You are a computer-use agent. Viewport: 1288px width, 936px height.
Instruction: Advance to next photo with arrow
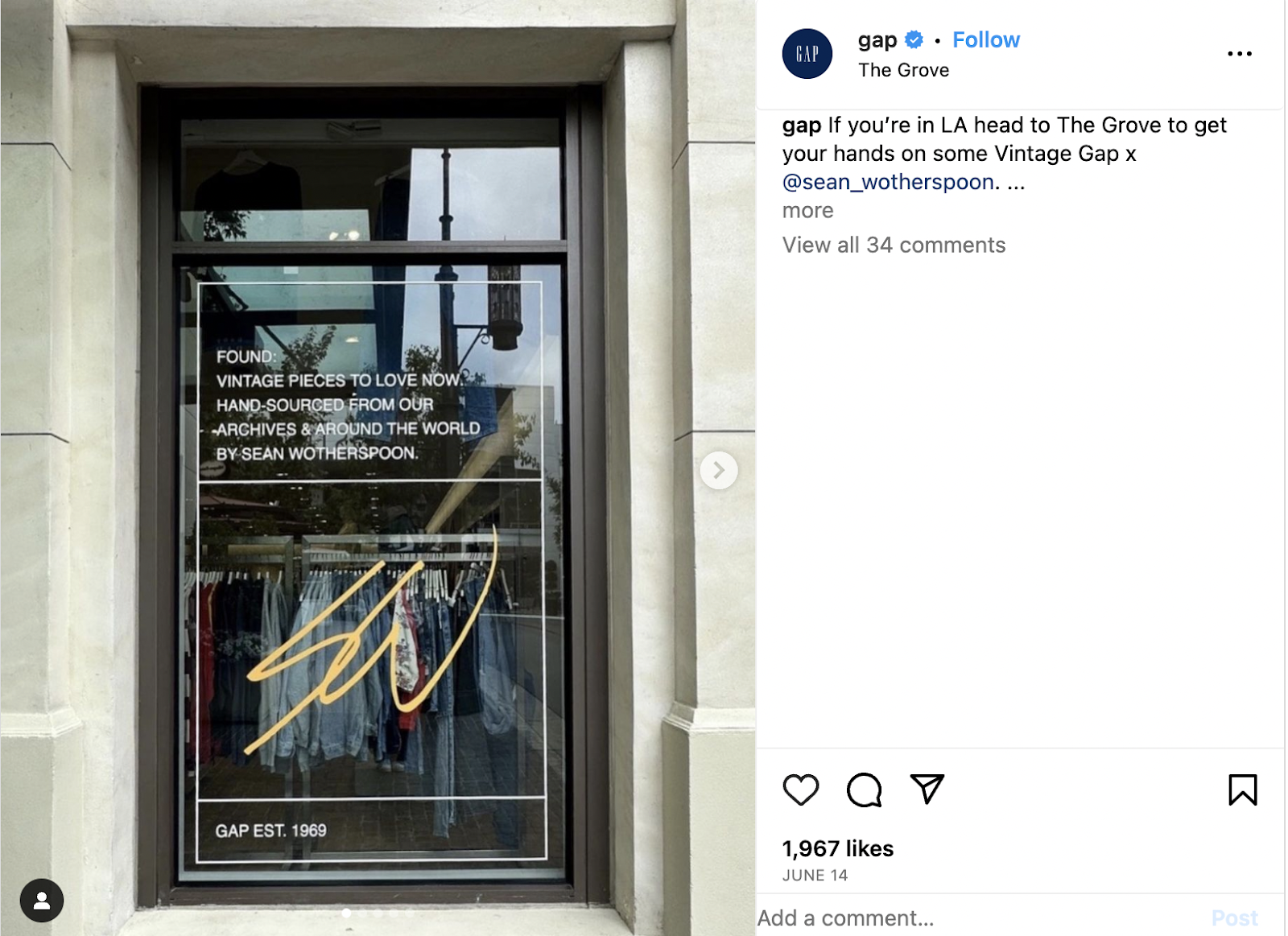[x=719, y=470]
